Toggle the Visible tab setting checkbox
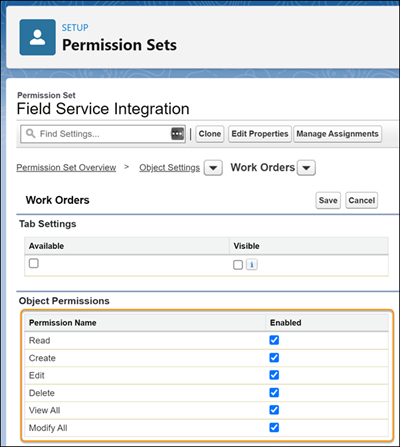 coord(238,265)
